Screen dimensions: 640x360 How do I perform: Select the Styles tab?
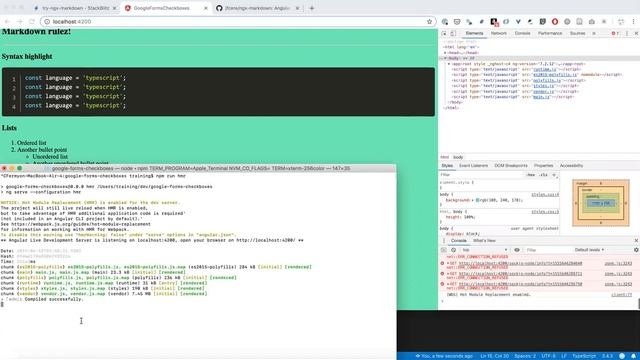coord(447,166)
